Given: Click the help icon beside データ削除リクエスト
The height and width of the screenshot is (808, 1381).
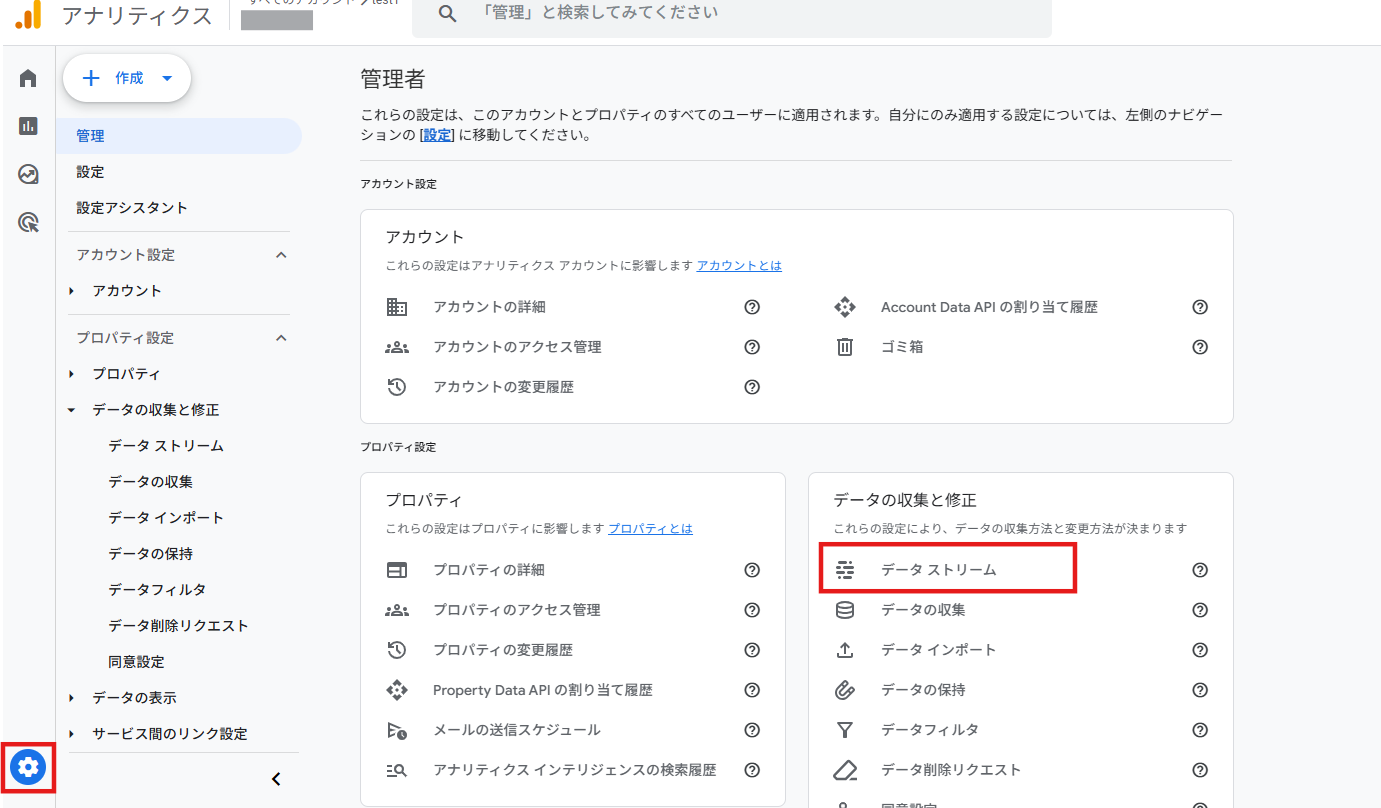Looking at the screenshot, I should [1200, 770].
